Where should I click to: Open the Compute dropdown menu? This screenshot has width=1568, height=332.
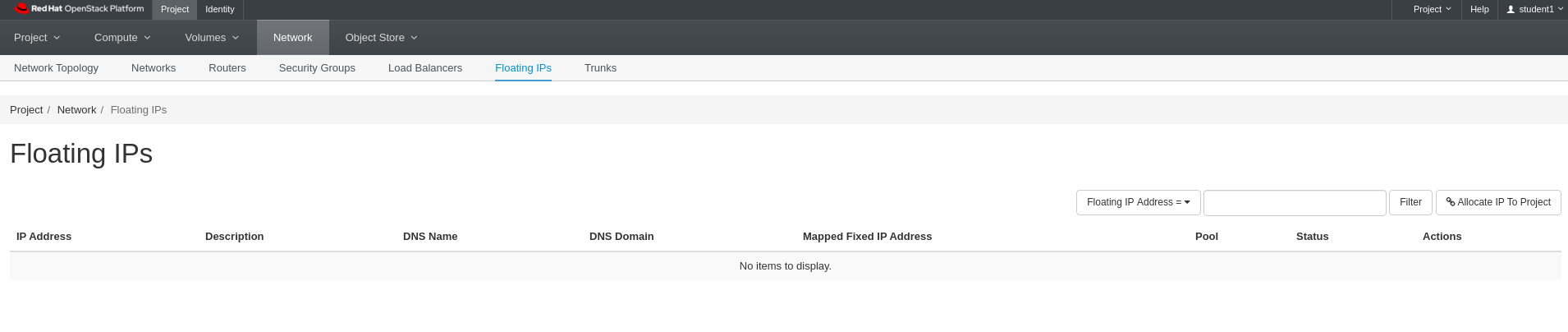tap(122, 38)
